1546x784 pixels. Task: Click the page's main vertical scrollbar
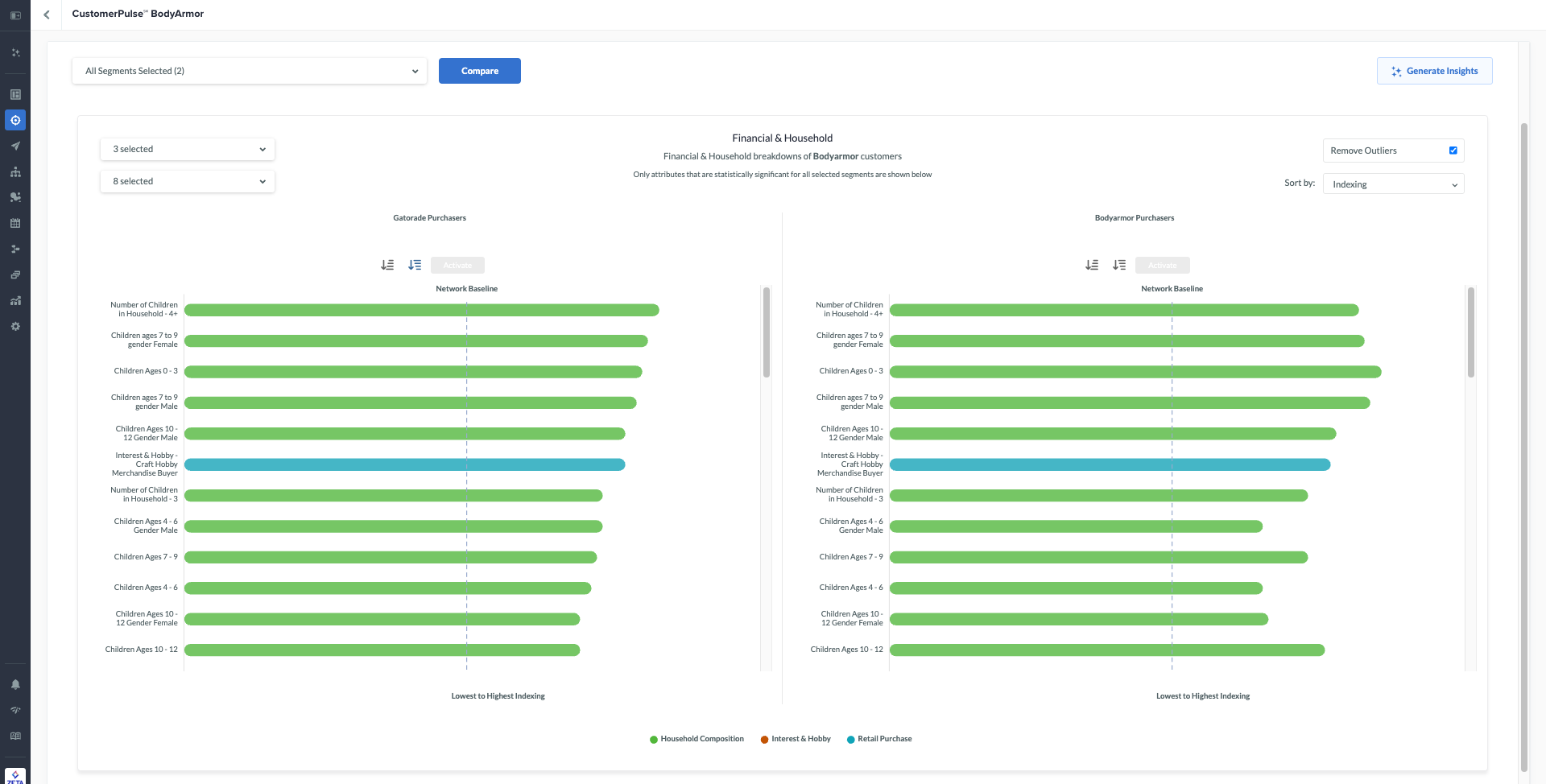coord(1524,447)
